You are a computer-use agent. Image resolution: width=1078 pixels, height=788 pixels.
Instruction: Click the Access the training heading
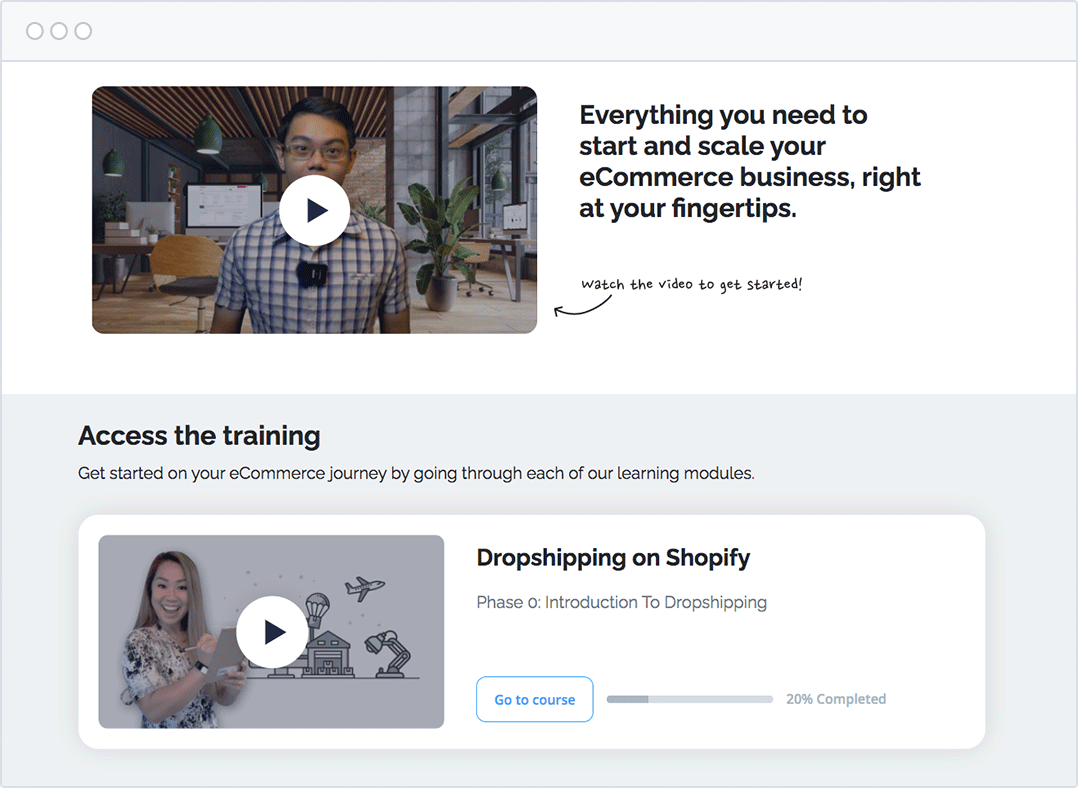[x=199, y=436]
